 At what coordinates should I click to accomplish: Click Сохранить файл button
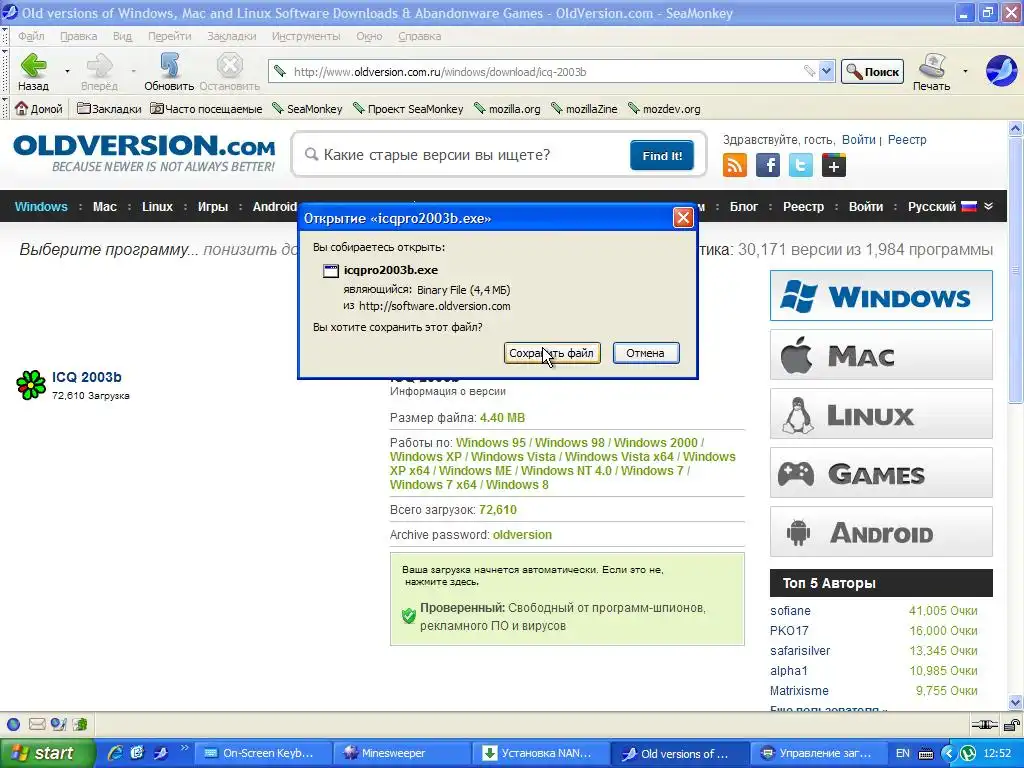552,353
